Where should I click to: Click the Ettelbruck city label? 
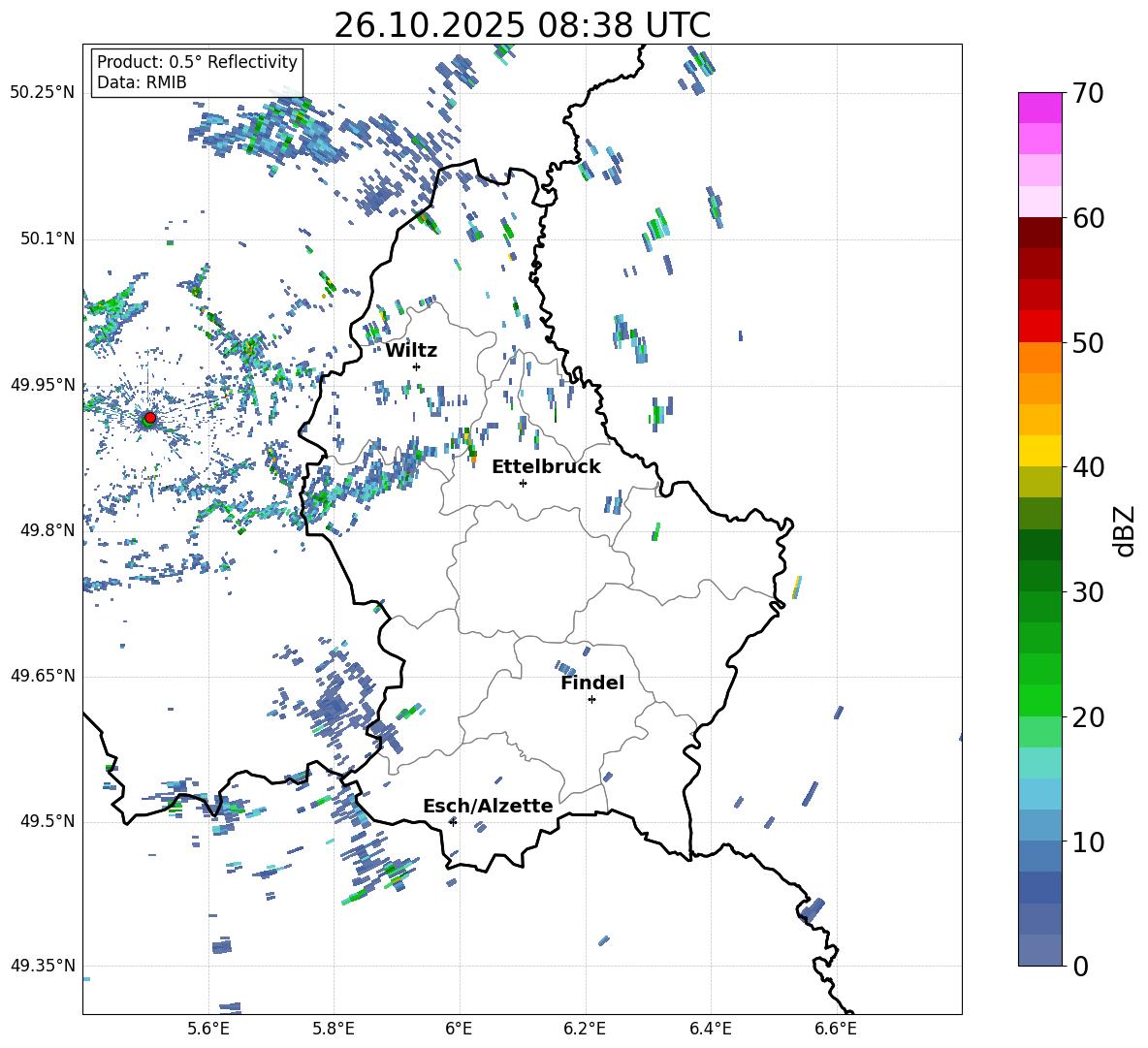[546, 466]
